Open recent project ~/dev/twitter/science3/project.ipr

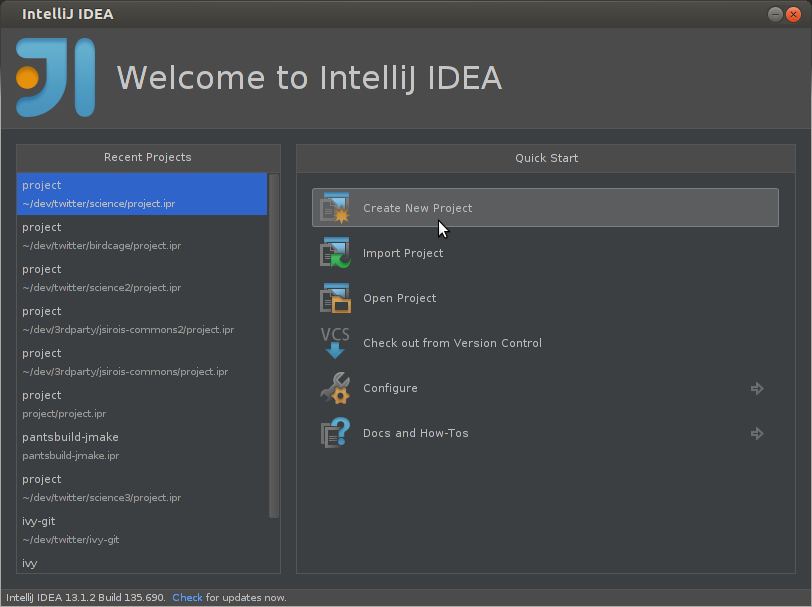click(142, 488)
